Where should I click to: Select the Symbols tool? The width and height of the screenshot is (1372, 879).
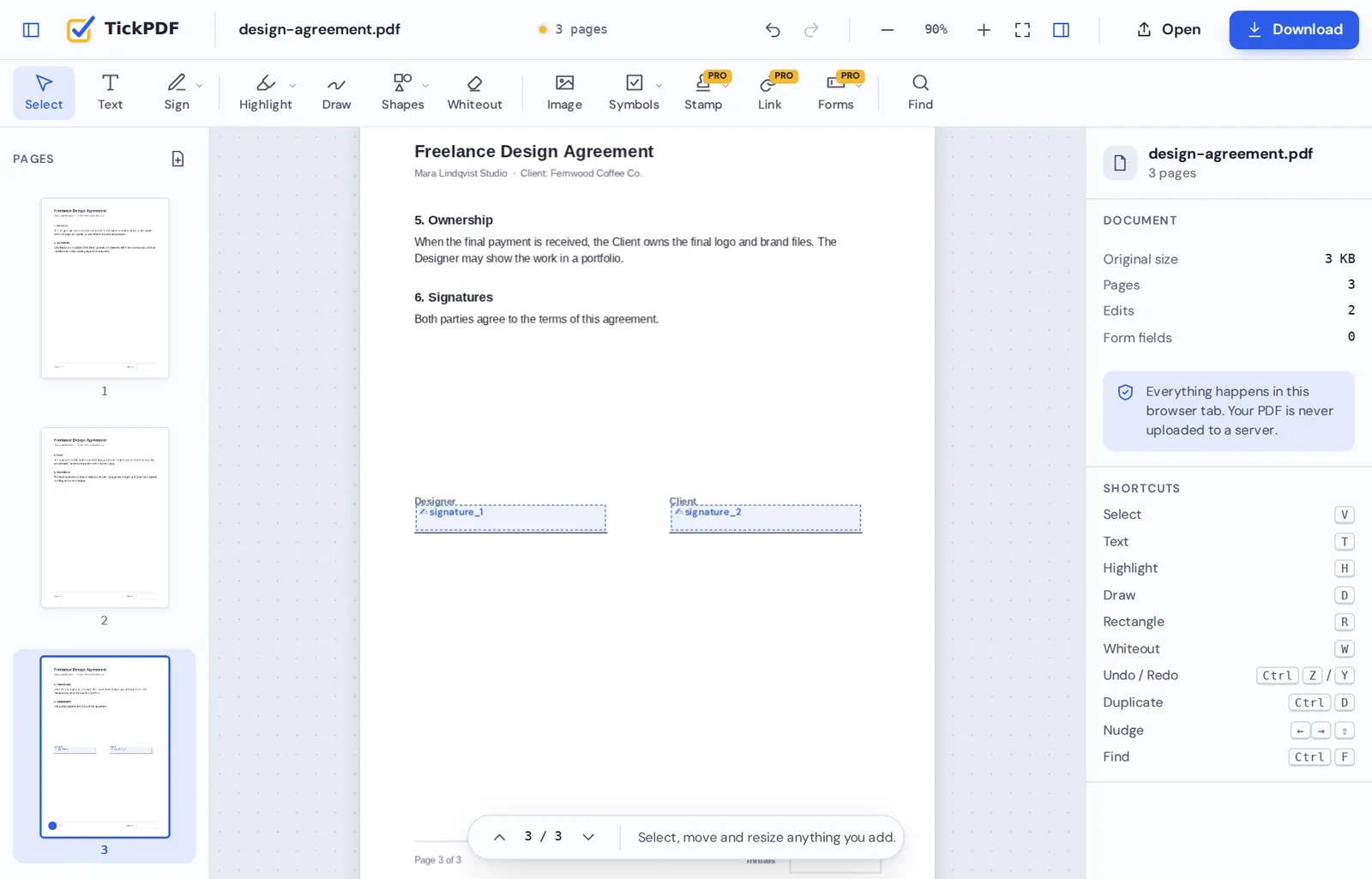pyautogui.click(x=634, y=93)
